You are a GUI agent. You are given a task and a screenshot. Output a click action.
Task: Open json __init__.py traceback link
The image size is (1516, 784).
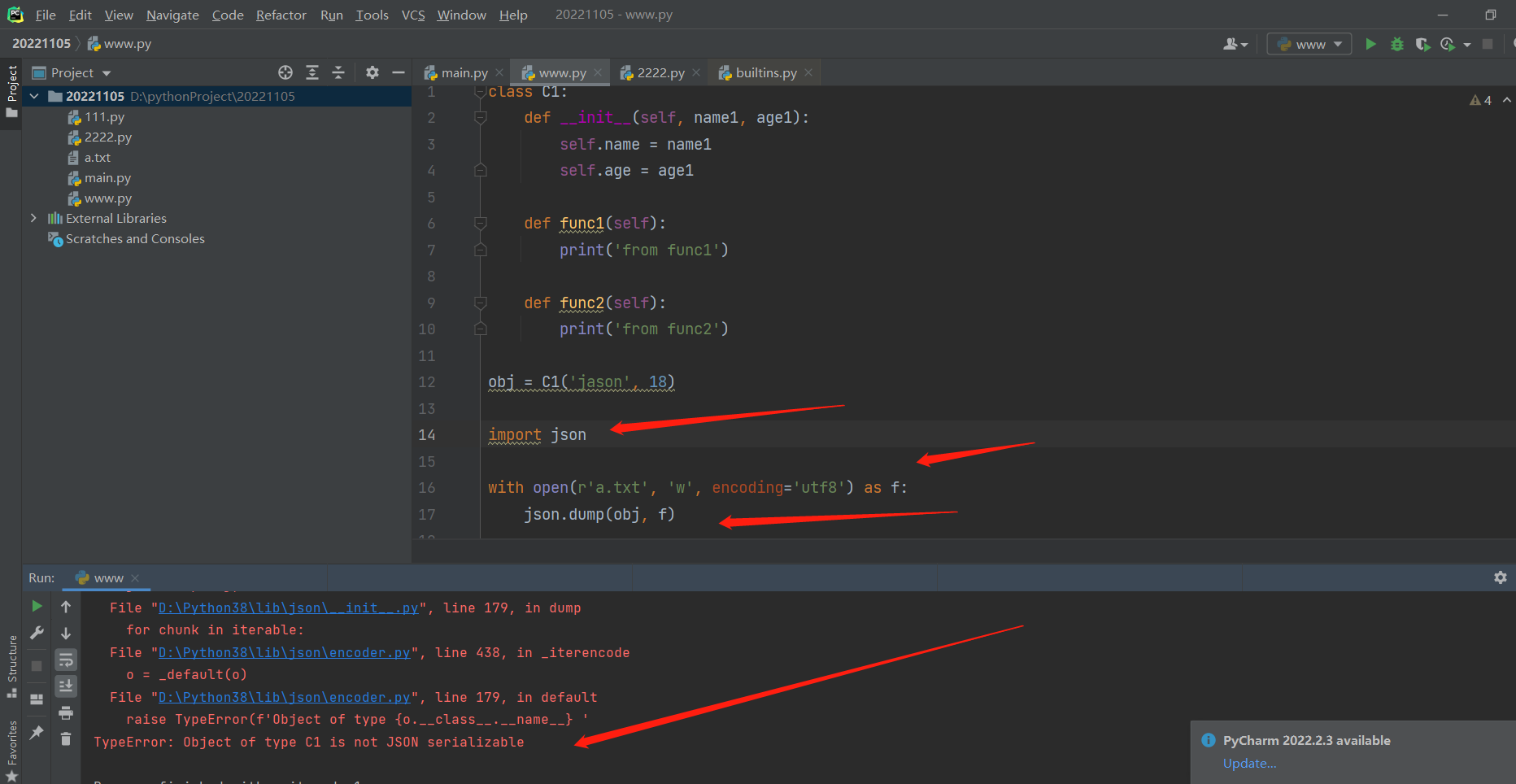288,608
